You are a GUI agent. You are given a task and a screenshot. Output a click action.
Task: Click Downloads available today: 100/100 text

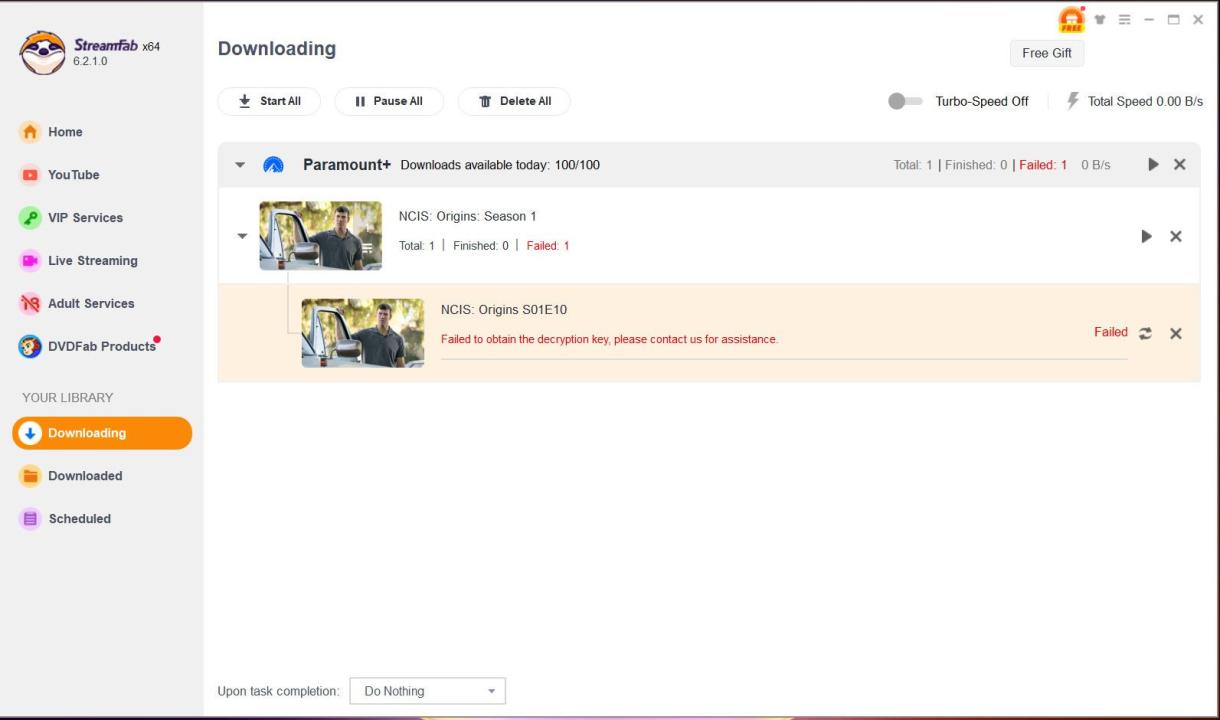pos(500,165)
